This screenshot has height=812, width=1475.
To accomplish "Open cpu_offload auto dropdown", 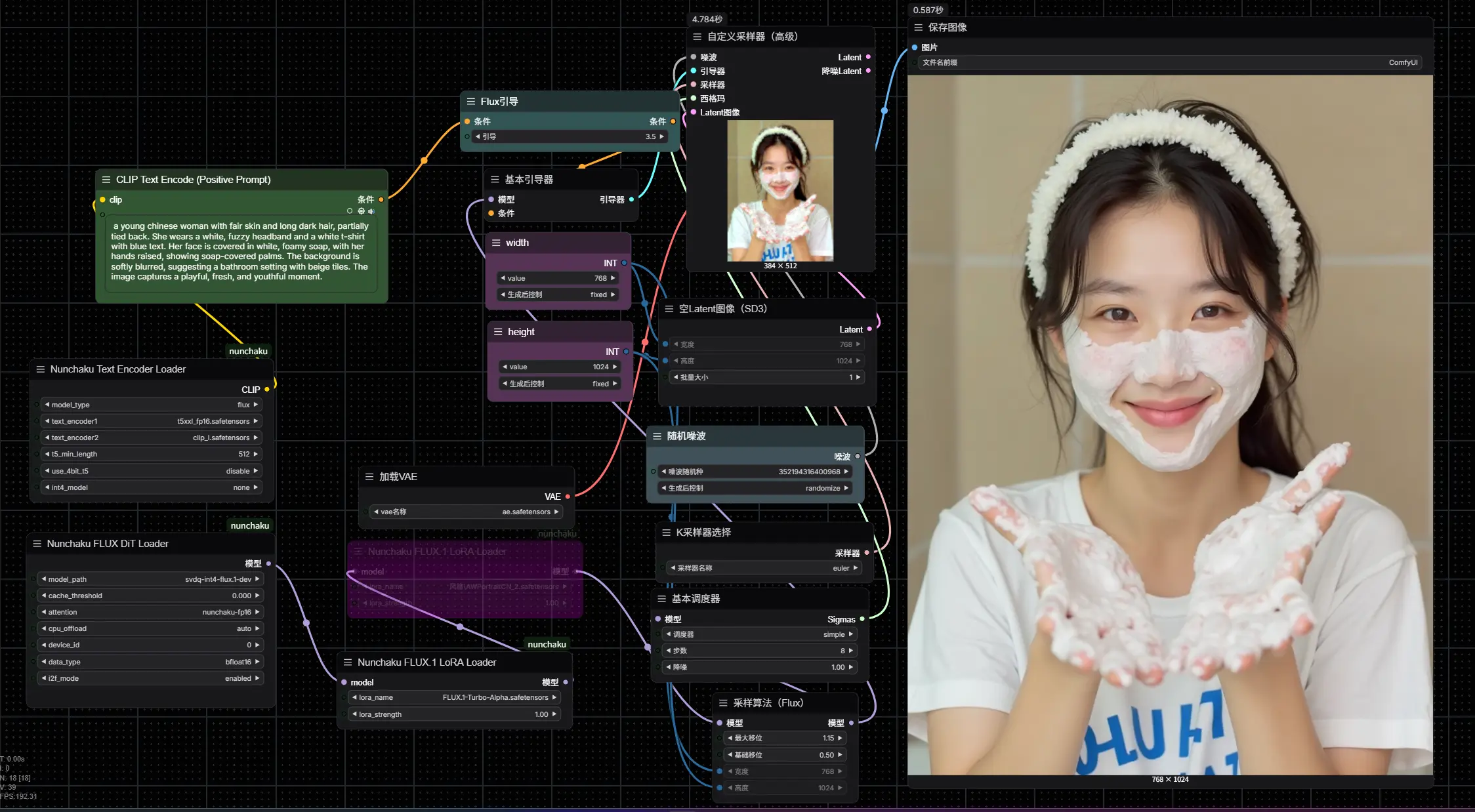I will coord(150,628).
